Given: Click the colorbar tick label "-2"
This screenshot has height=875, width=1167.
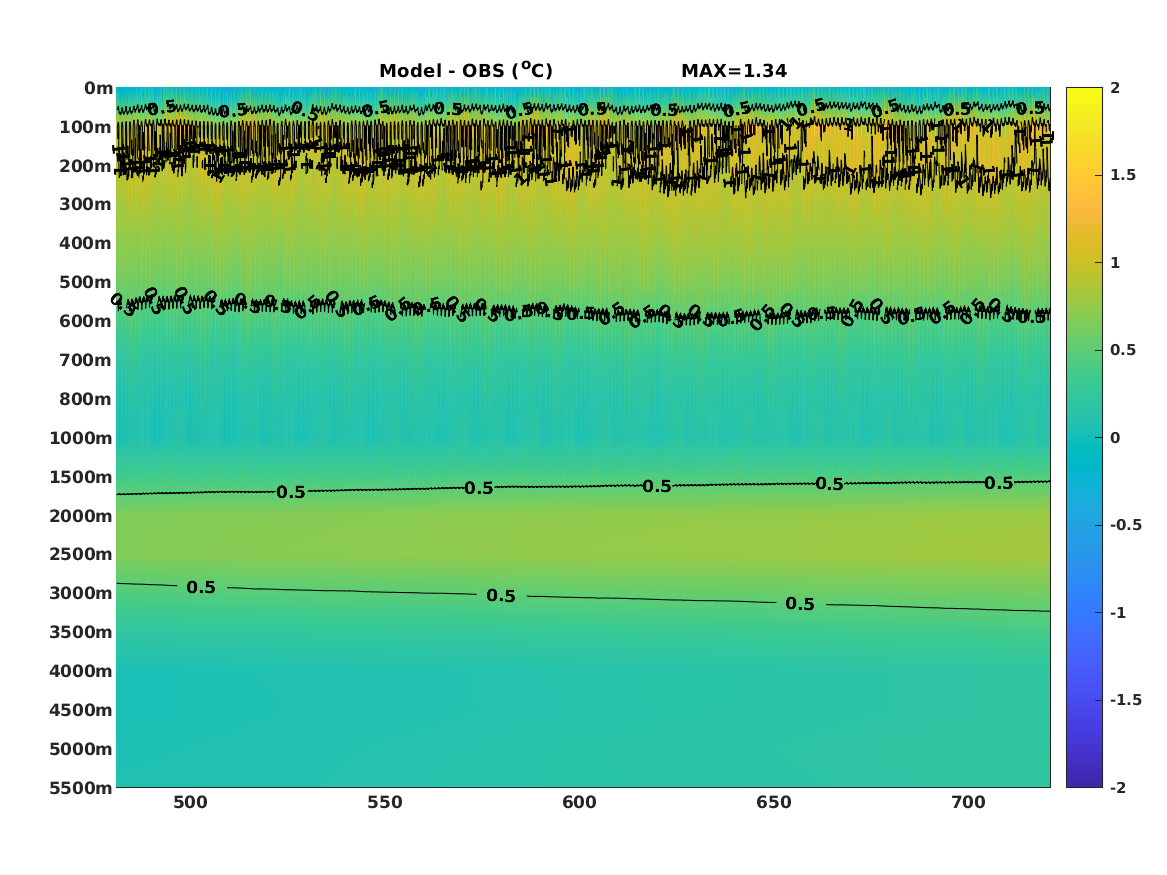Looking at the screenshot, I should pos(1118,787).
